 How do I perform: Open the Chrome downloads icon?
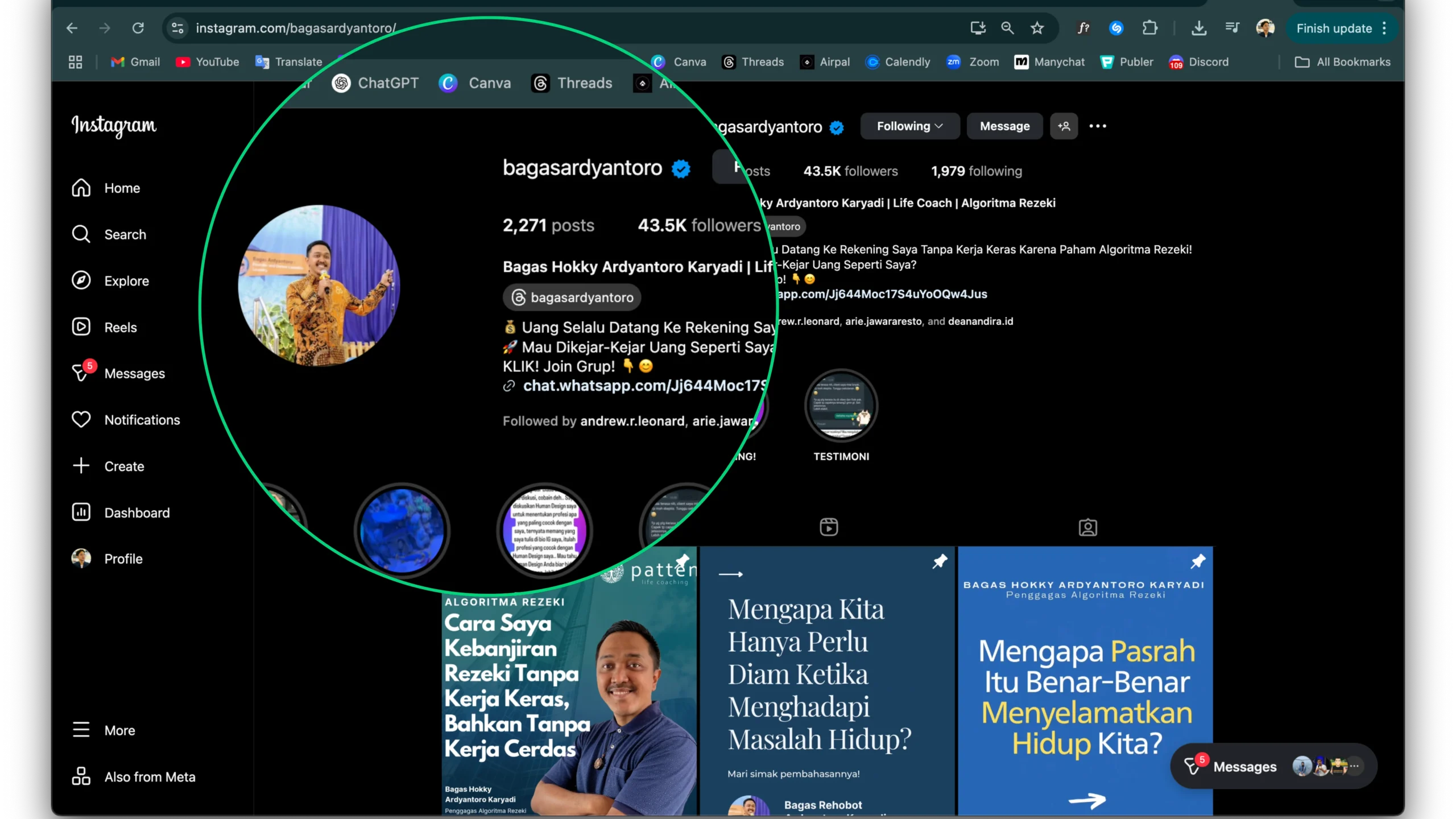1199,28
